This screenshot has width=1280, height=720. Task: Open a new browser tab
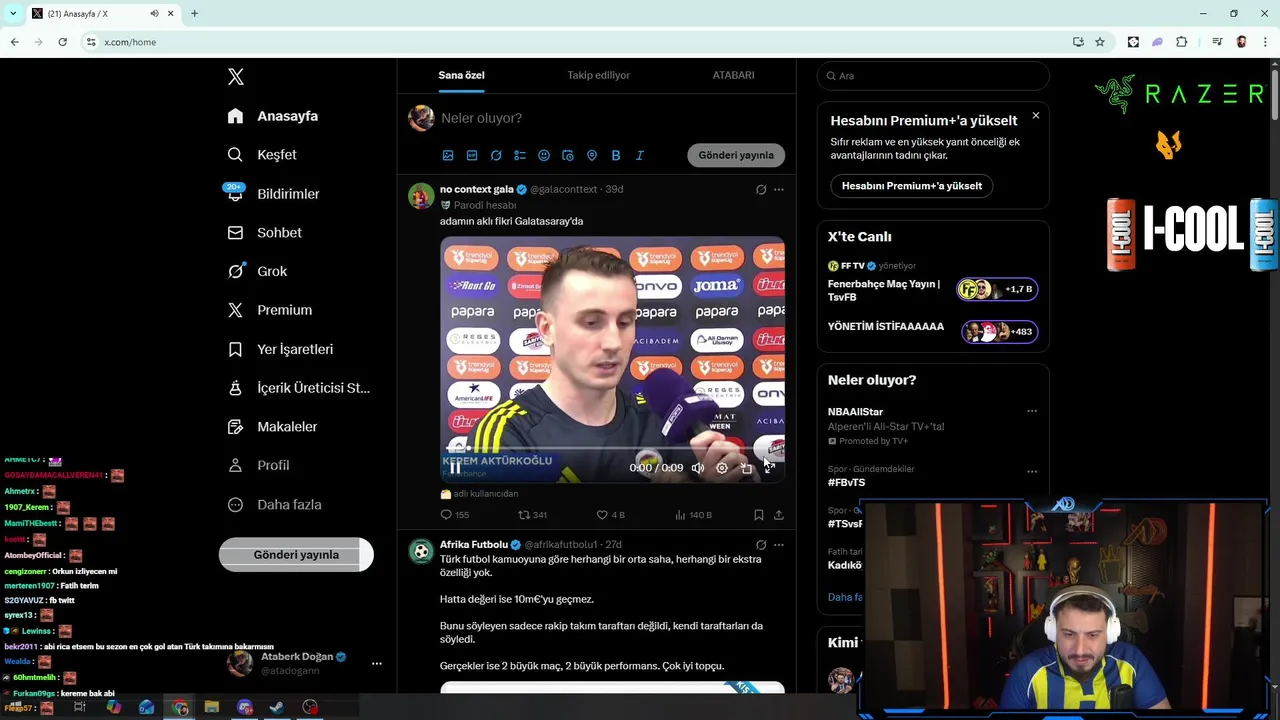pyautogui.click(x=195, y=13)
